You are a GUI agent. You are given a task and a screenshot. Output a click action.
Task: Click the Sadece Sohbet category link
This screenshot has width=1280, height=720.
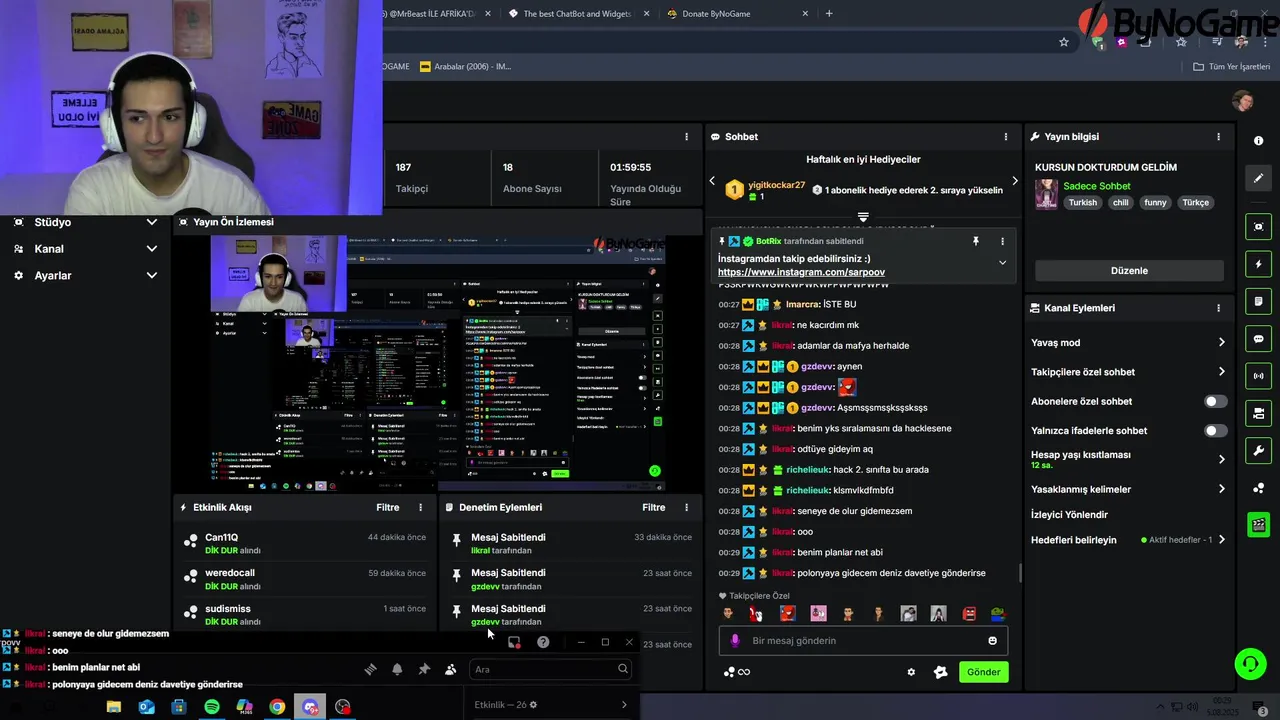point(1097,186)
